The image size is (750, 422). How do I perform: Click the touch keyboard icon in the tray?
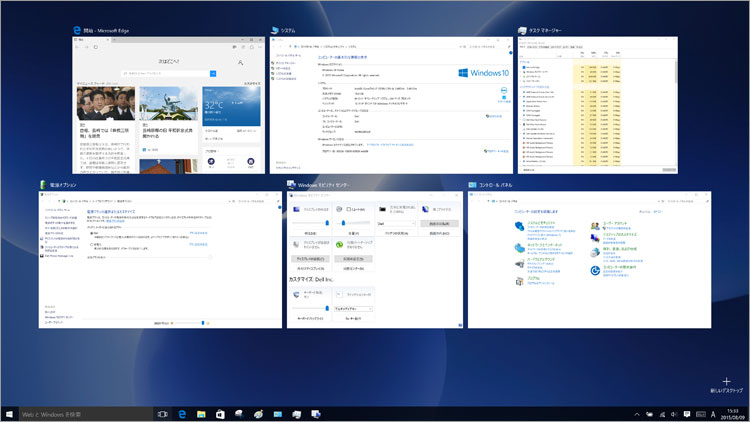pyautogui.click(x=700, y=414)
